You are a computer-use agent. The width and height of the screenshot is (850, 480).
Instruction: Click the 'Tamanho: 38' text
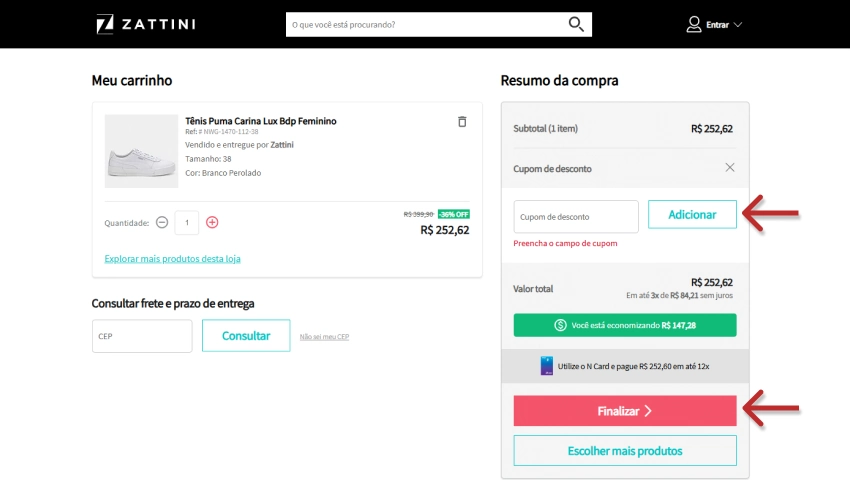click(x=208, y=159)
